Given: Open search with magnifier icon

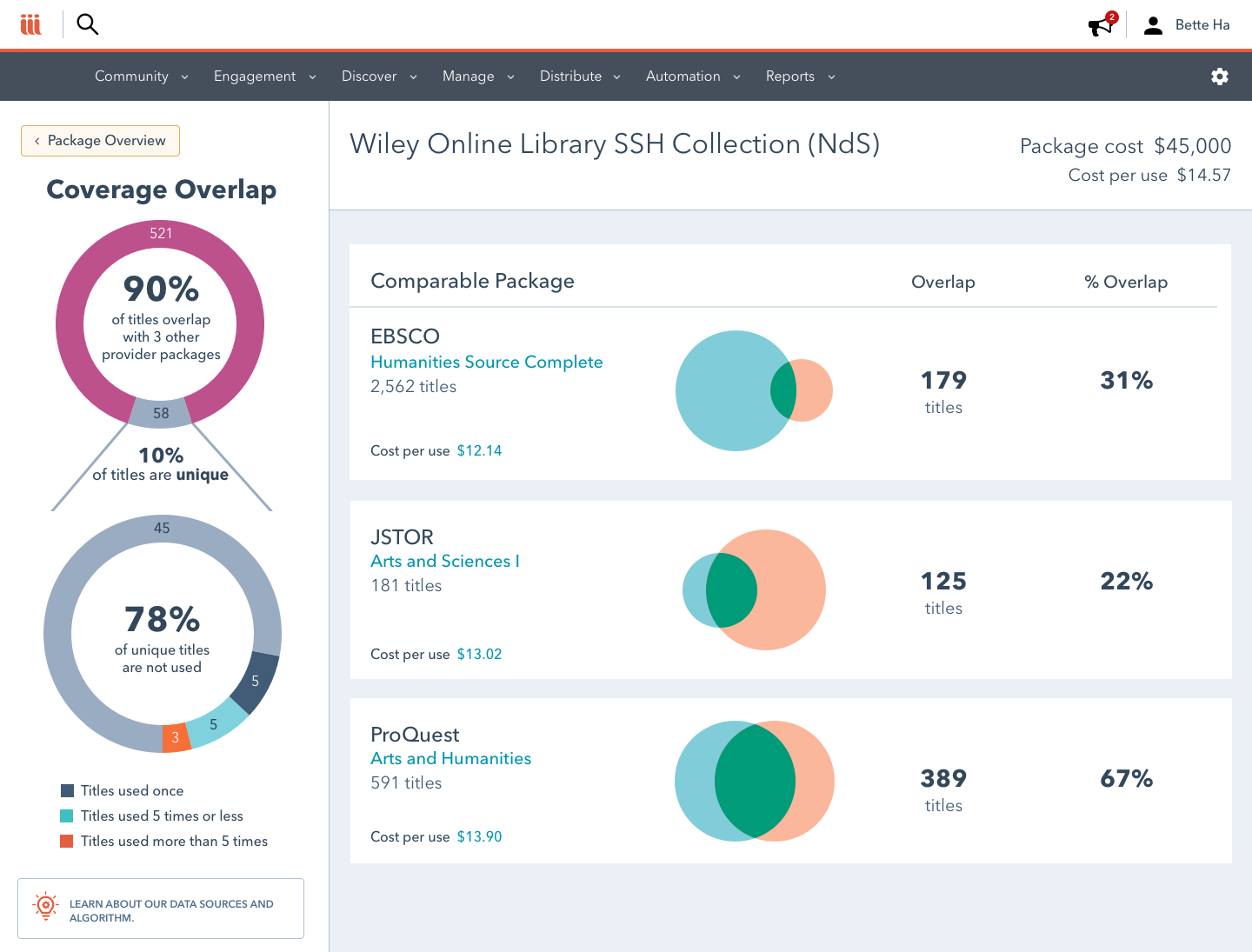Looking at the screenshot, I should tap(88, 24).
